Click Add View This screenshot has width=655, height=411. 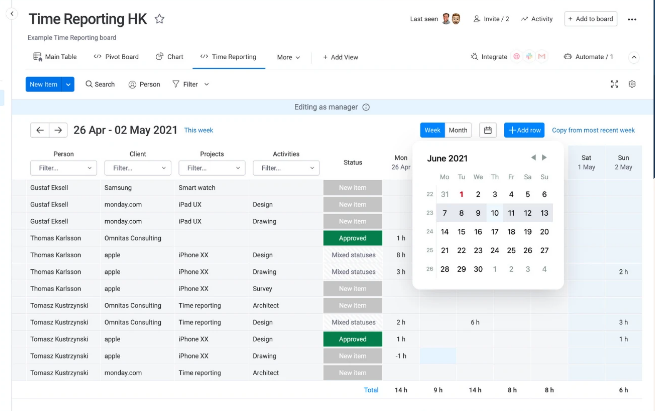click(340, 57)
